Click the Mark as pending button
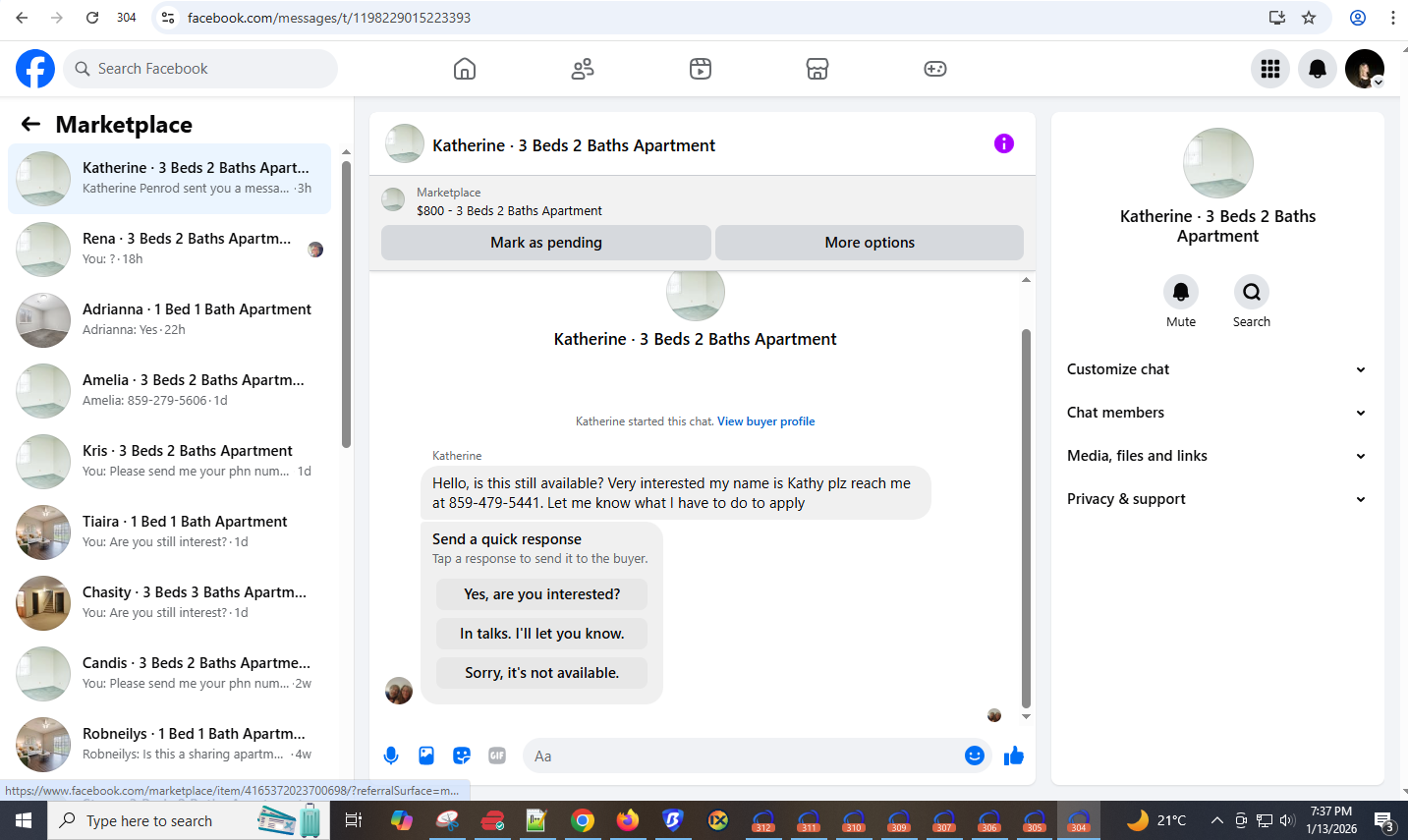 546,243
